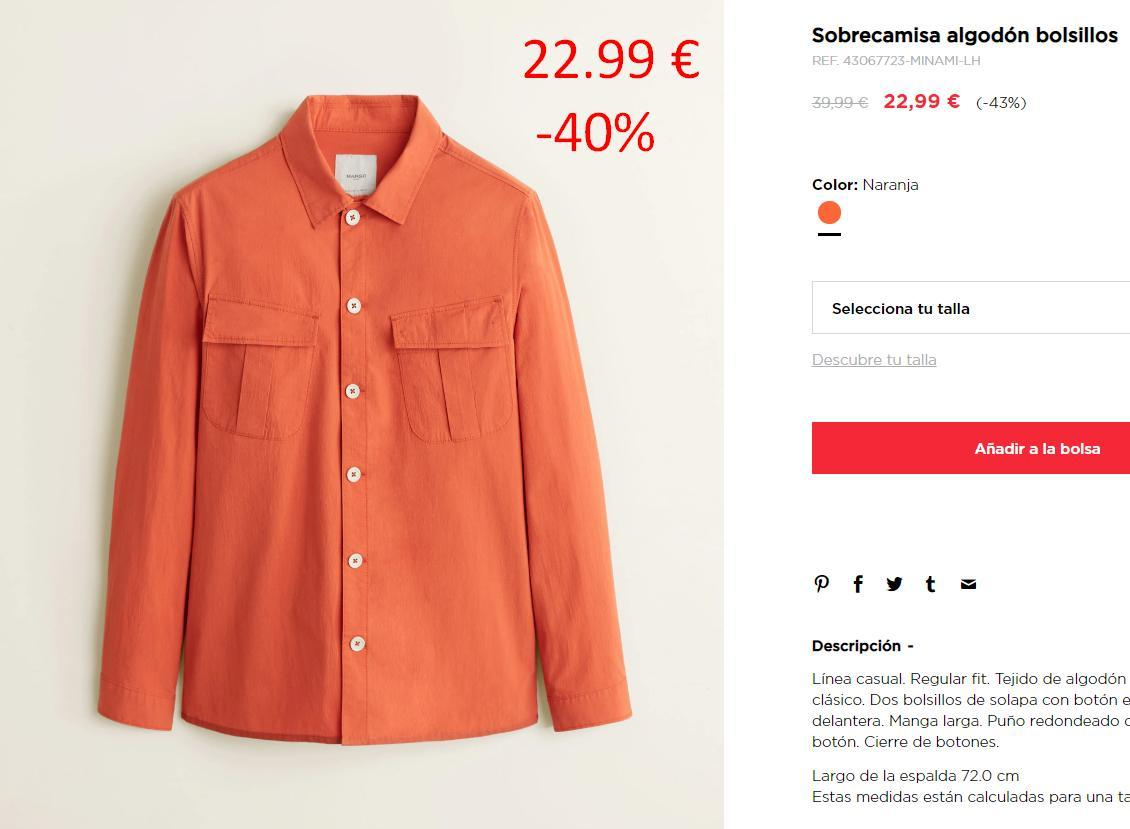Share product on Facebook

[858, 584]
